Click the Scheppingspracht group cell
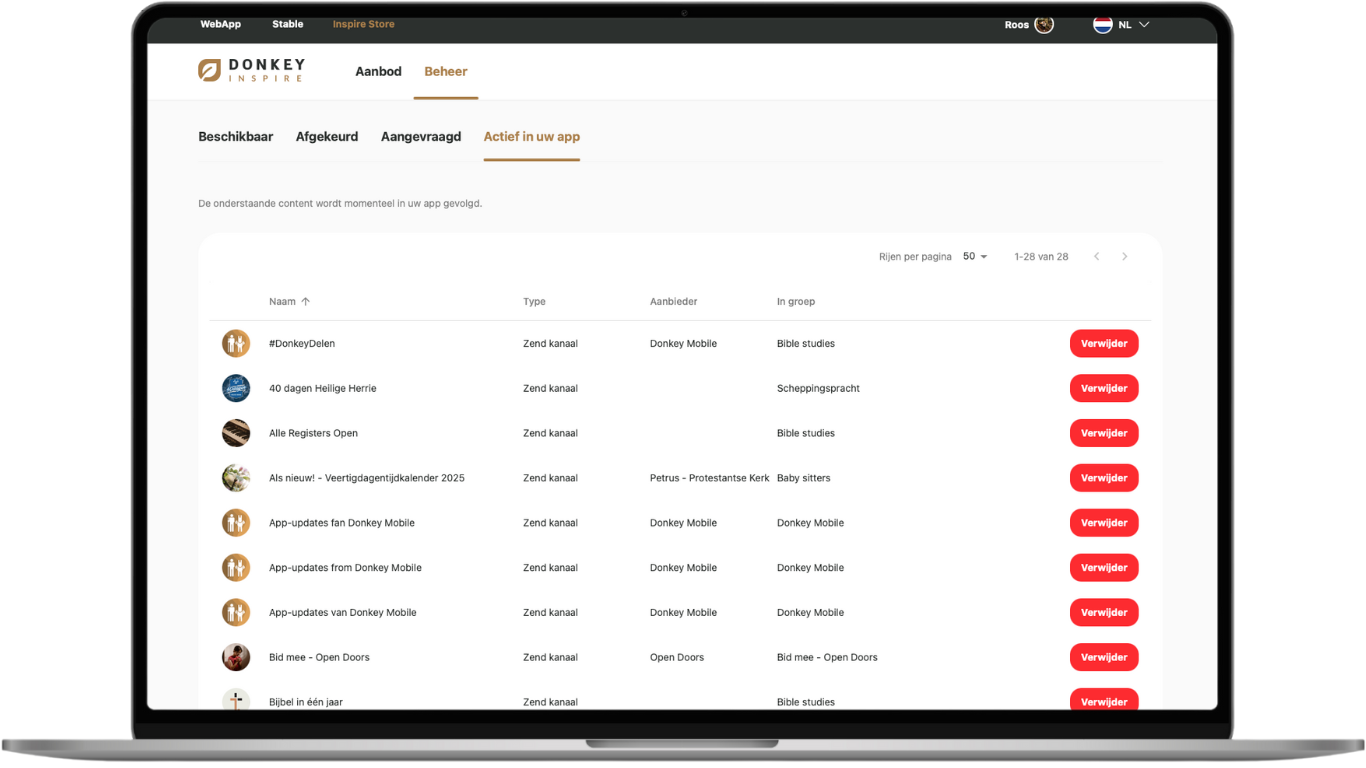 tap(818, 388)
